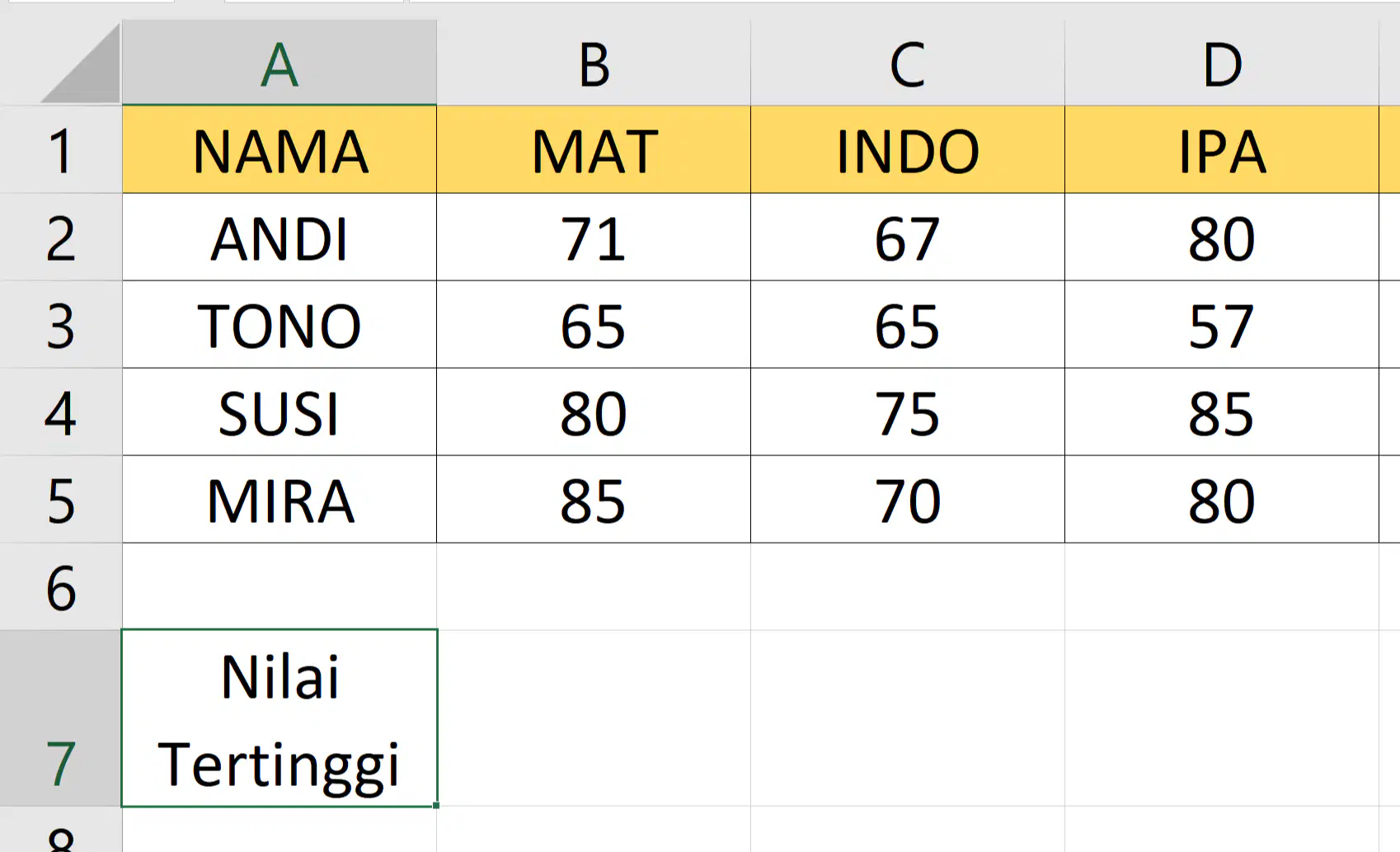1400x852 pixels.
Task: Select row 3 header
Action: pos(60,325)
